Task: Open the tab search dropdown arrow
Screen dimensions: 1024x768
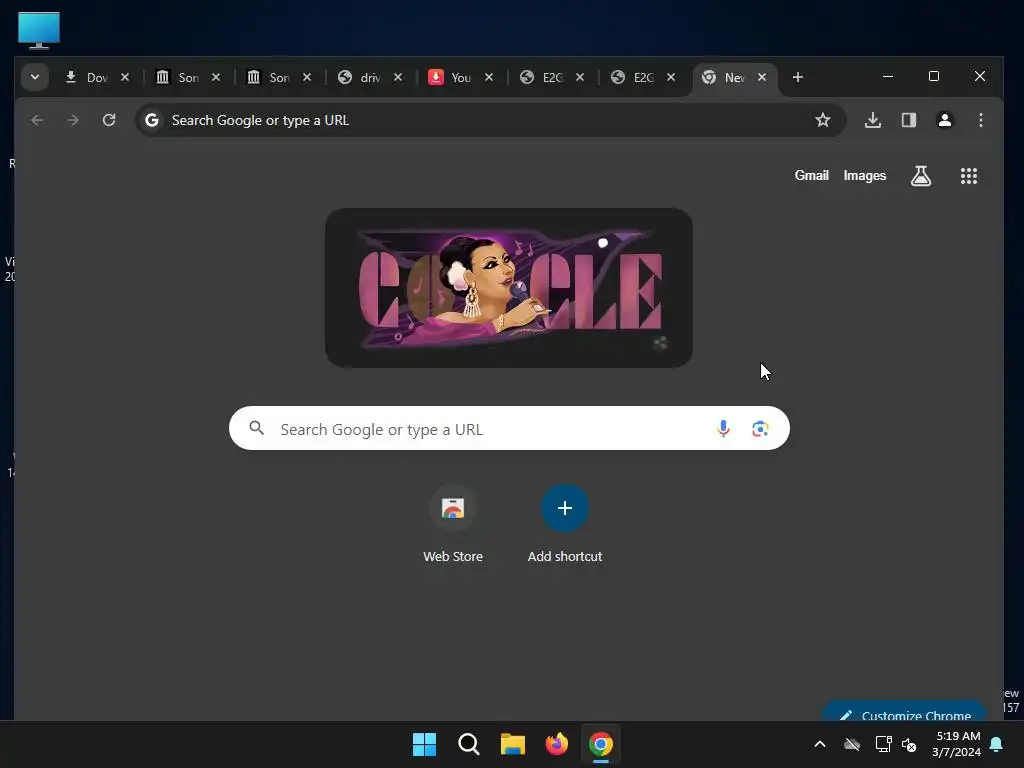Action: coord(35,77)
